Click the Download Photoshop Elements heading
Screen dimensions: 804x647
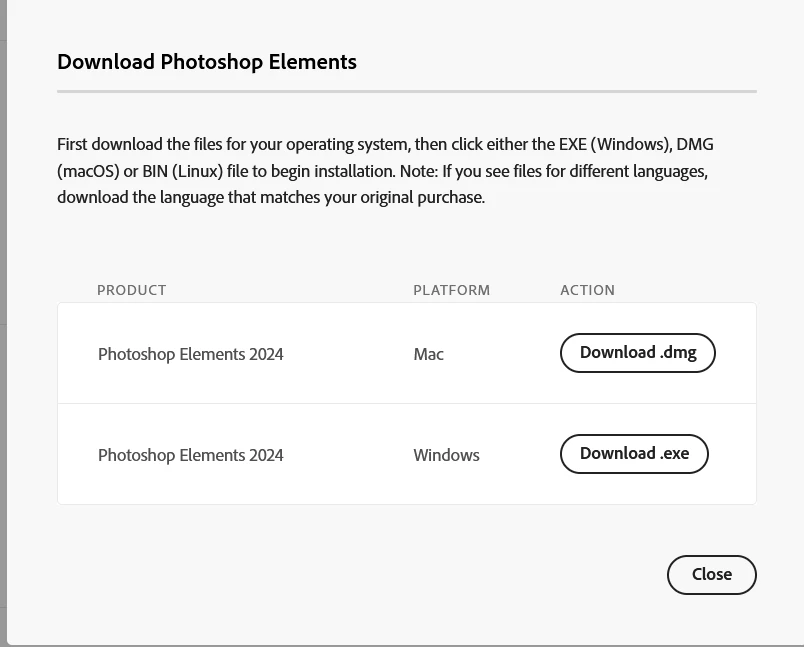(207, 62)
